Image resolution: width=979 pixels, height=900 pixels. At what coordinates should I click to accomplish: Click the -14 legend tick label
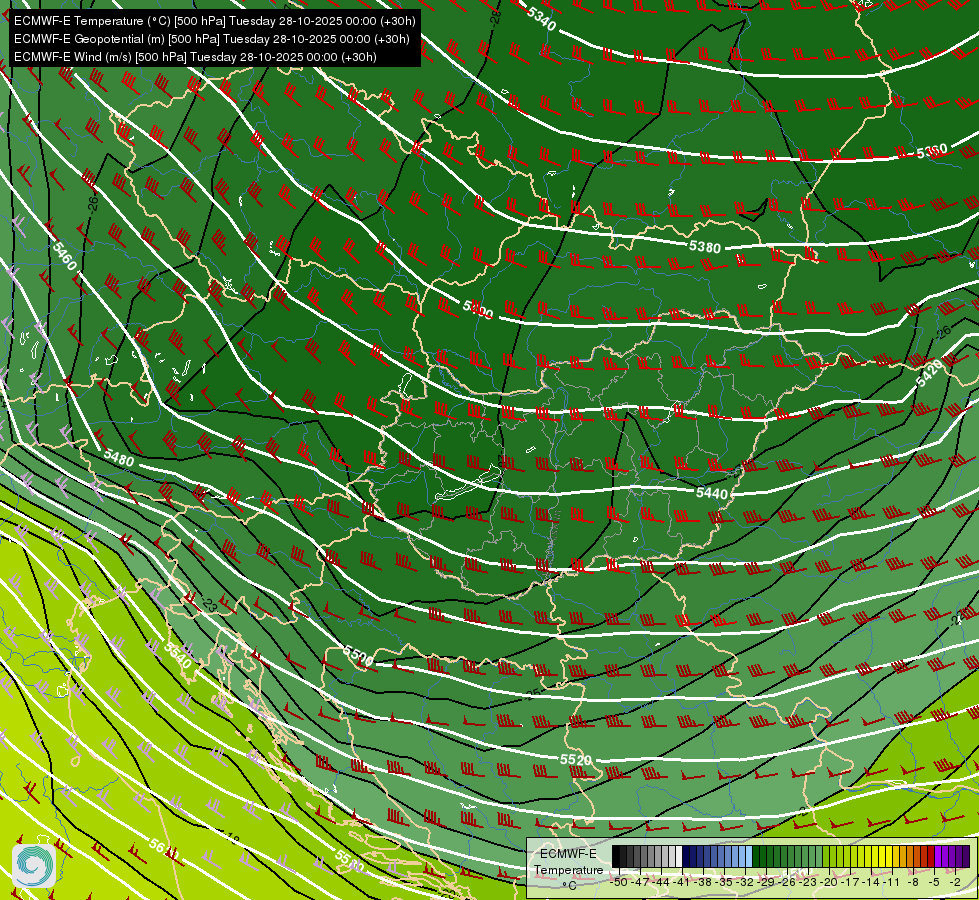pos(870,882)
